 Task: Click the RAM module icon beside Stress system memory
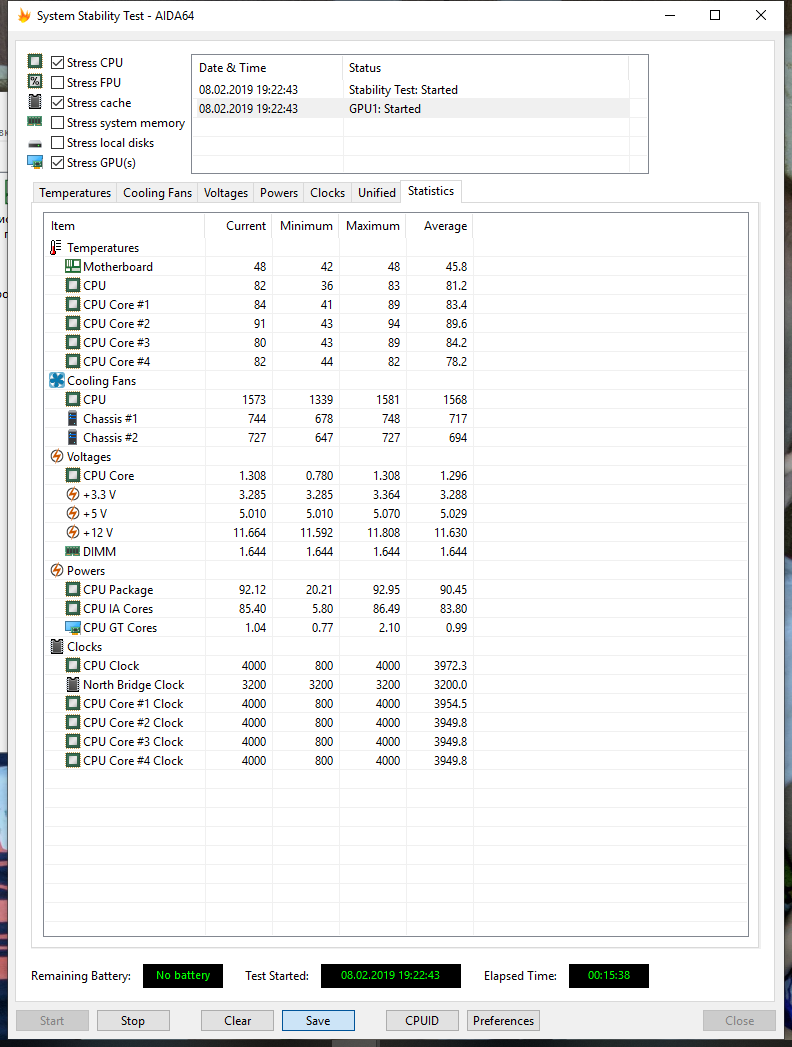(x=35, y=122)
